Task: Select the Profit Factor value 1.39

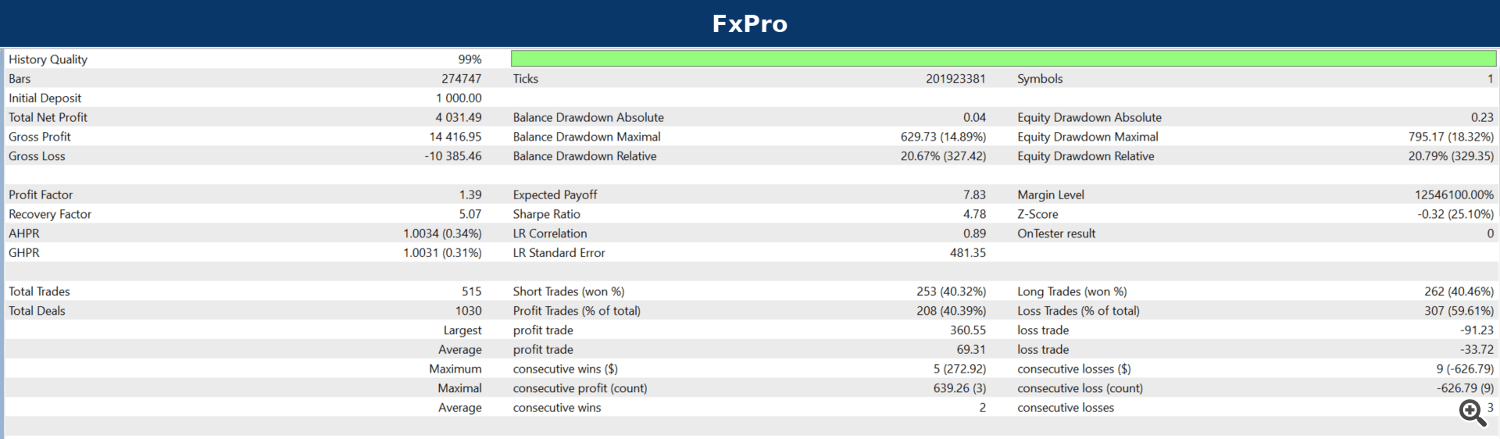Action: click(x=470, y=195)
